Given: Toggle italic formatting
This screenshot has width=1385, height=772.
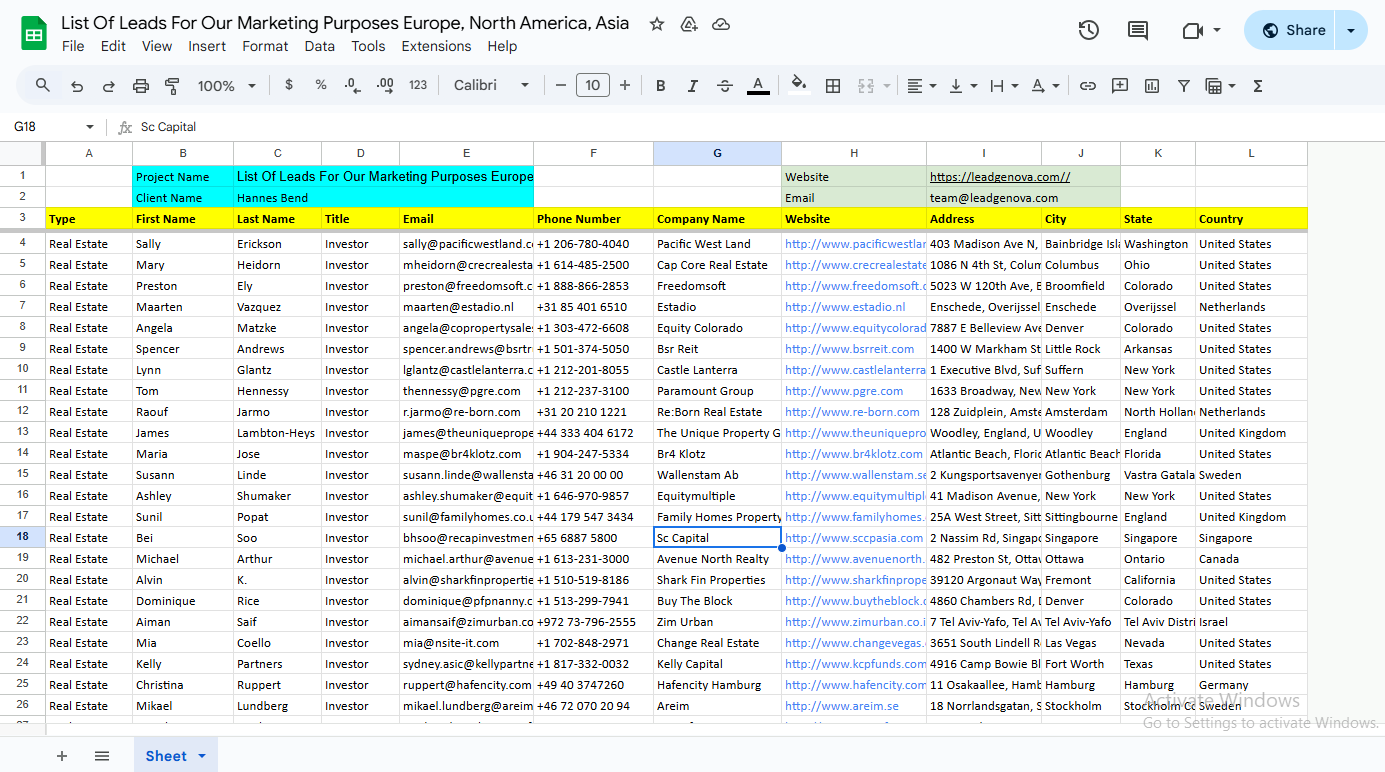Looking at the screenshot, I should tap(693, 86).
